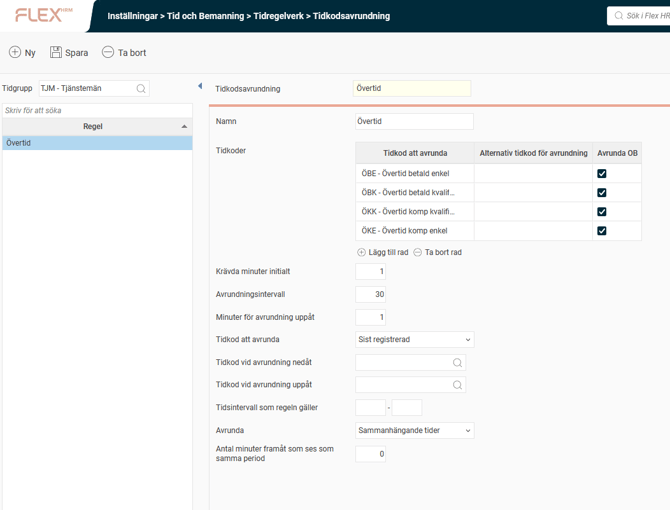
Task: Click the Ta bort minus icon
Action: (108, 52)
